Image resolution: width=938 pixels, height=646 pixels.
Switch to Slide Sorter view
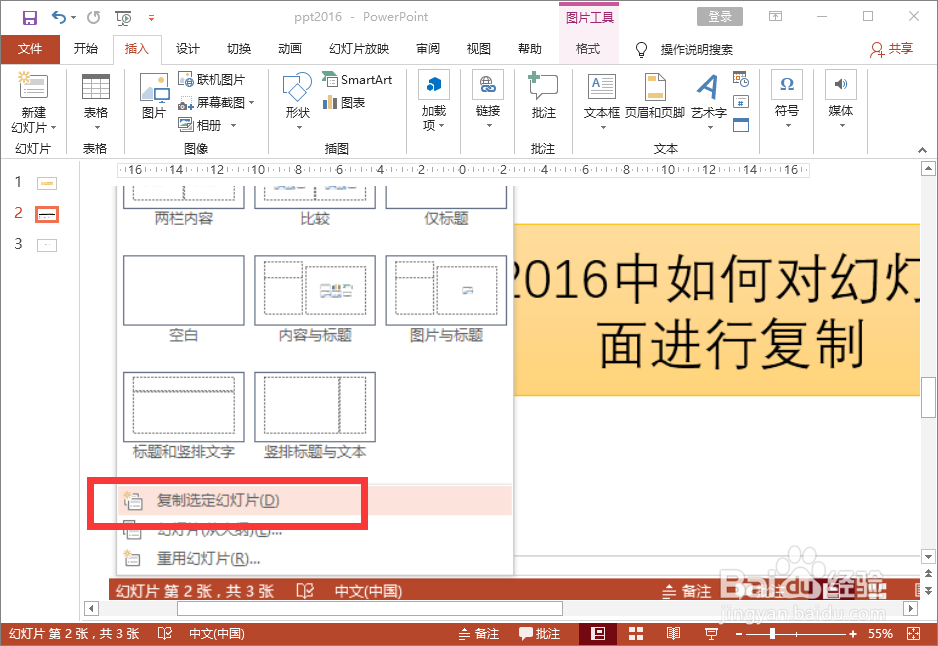636,633
